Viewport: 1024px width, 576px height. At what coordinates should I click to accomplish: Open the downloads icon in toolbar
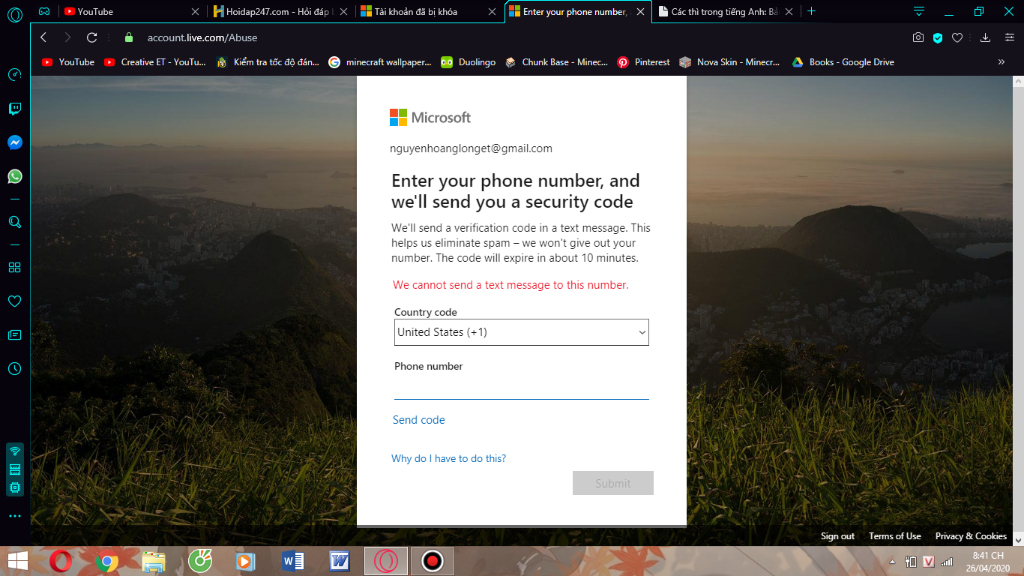tap(985, 38)
